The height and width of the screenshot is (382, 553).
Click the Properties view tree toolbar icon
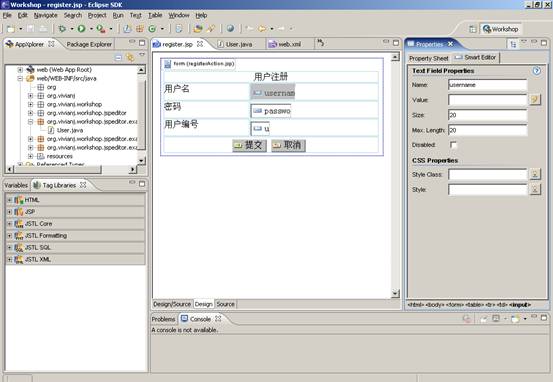513,44
